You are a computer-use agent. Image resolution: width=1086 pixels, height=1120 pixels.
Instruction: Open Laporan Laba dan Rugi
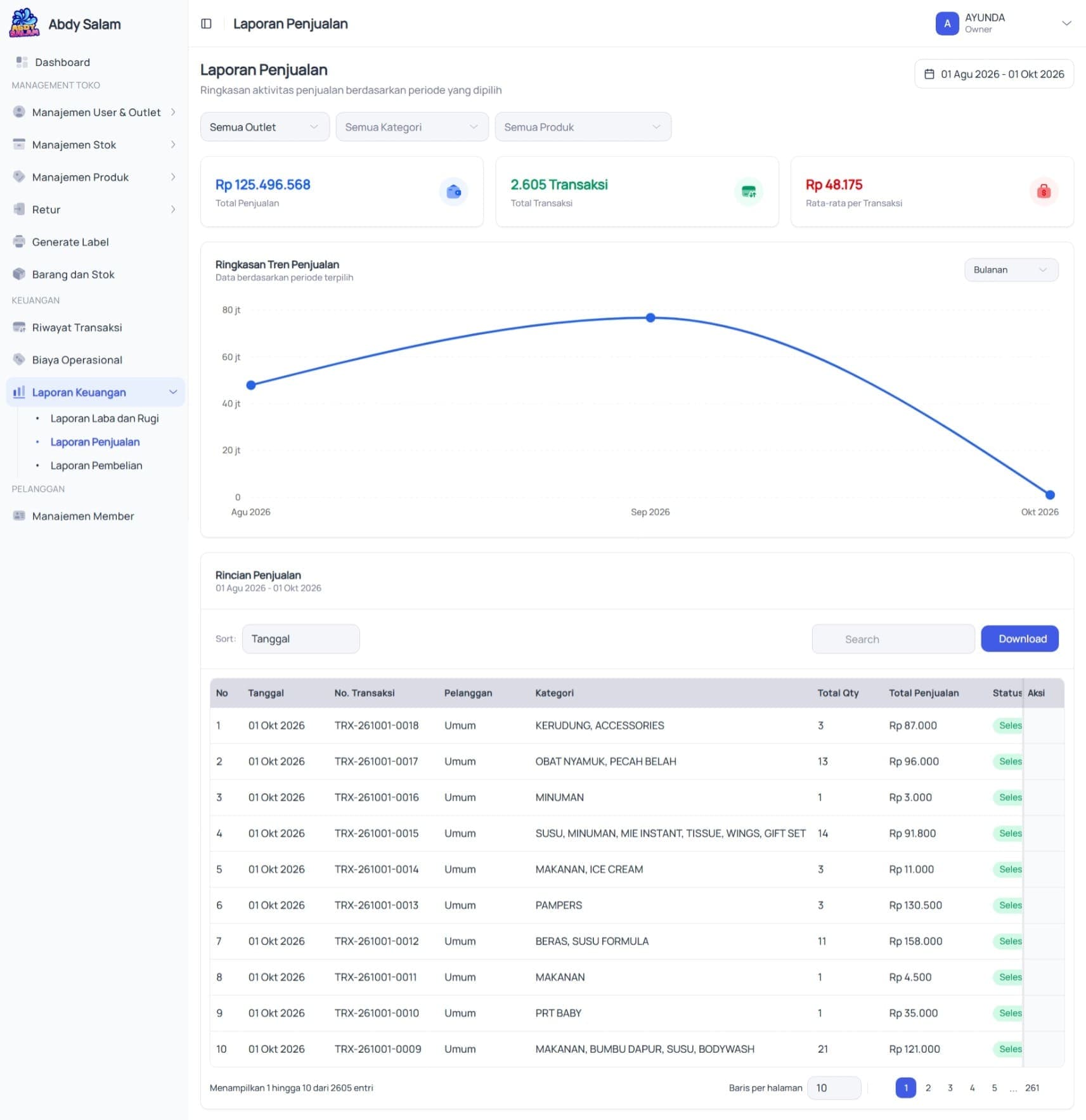pos(105,418)
